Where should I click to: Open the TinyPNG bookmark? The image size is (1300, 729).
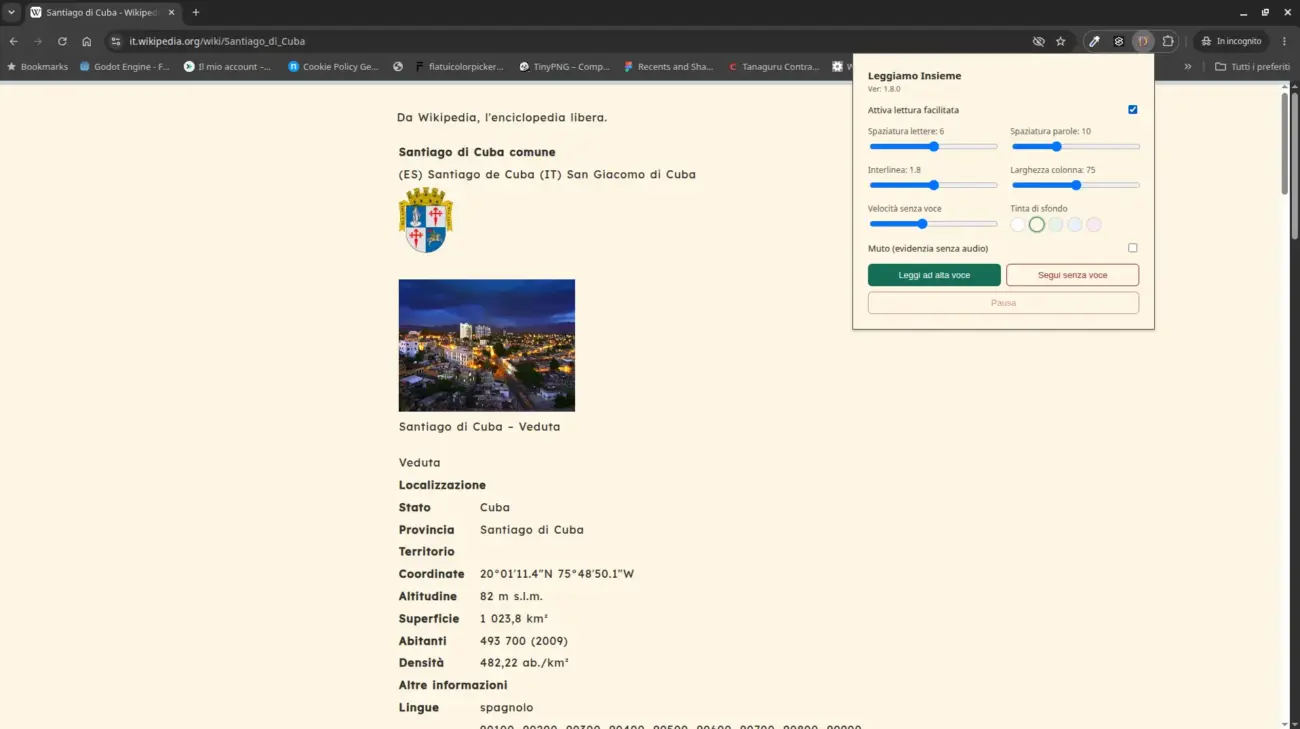(x=564, y=67)
